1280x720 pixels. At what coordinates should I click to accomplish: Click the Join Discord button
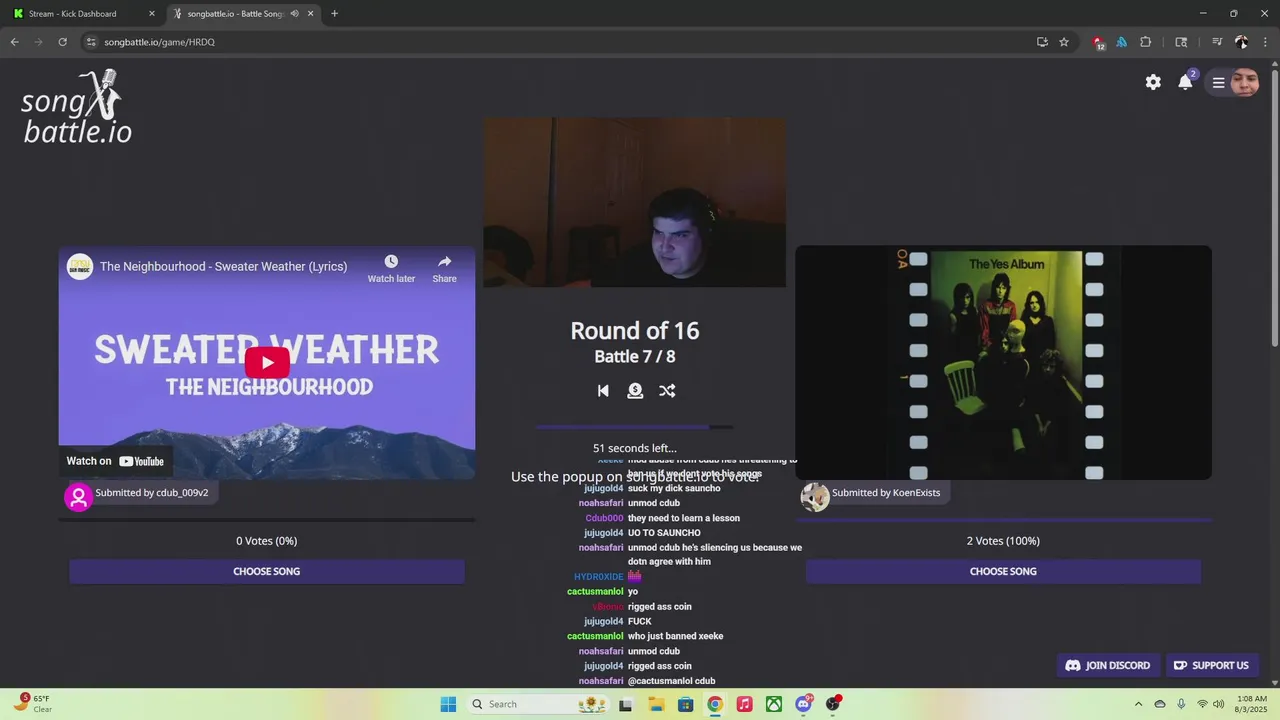click(x=1108, y=665)
